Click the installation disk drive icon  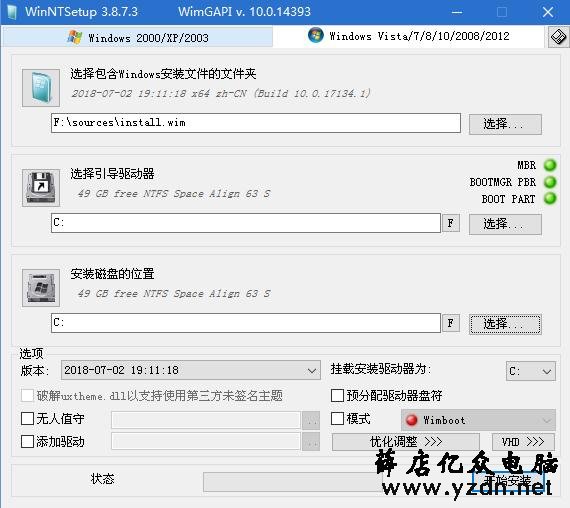tap(41, 288)
